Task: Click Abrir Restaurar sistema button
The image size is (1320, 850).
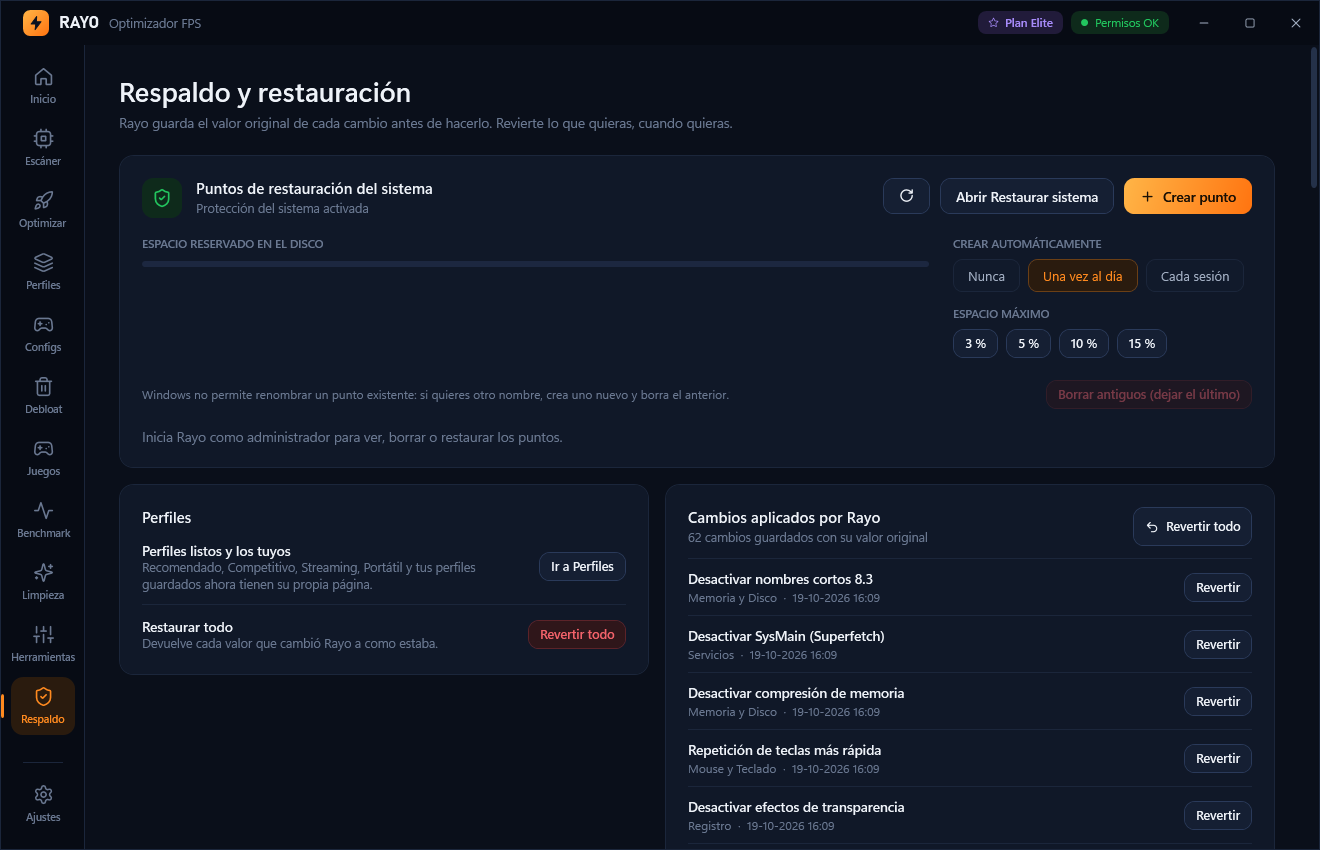Action: (1027, 196)
